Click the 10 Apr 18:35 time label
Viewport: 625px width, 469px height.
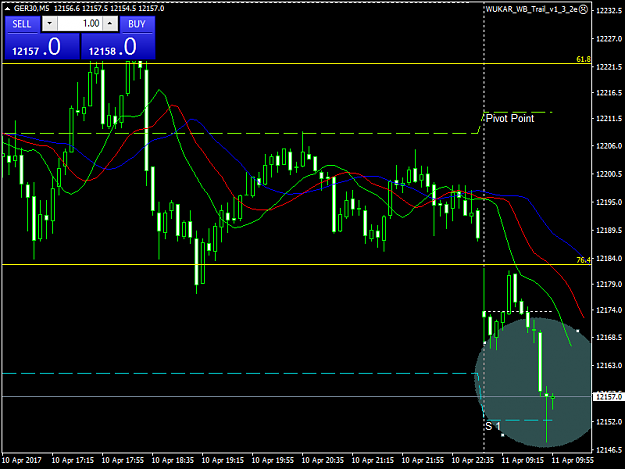pyautogui.click(x=173, y=460)
